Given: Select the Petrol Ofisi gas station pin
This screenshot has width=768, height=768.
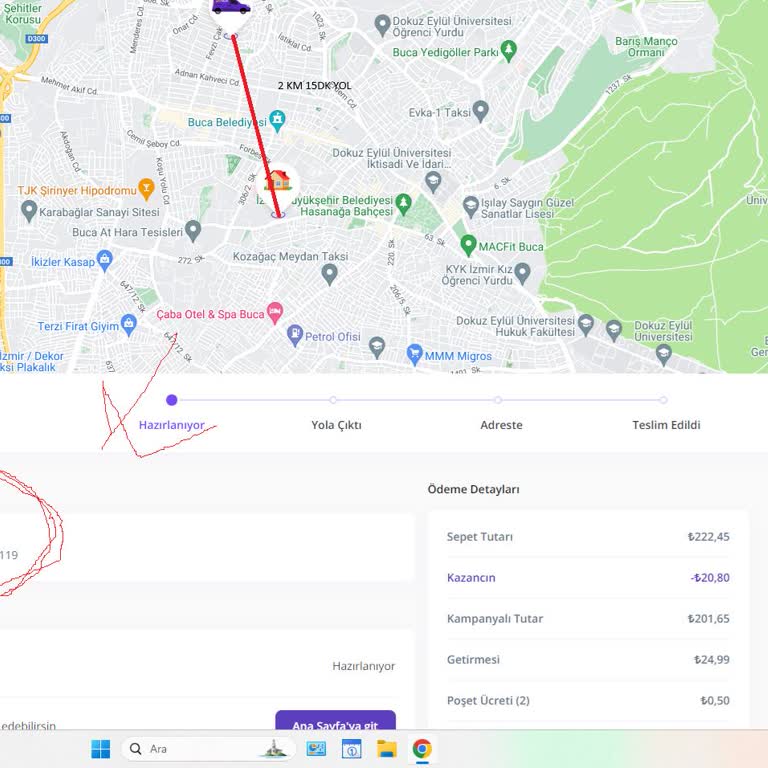Looking at the screenshot, I should click(x=294, y=336).
